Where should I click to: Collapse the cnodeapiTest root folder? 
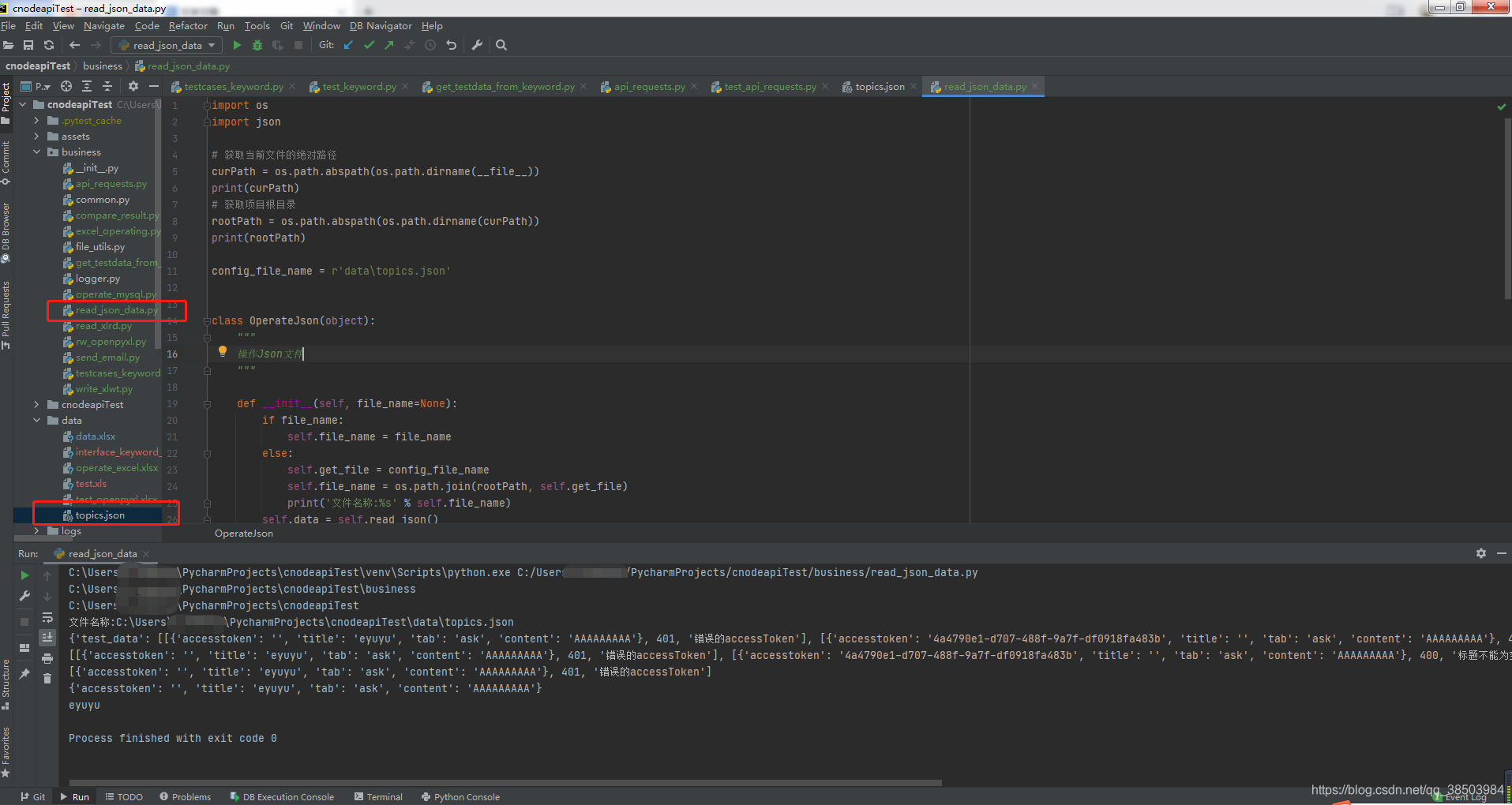coord(23,104)
